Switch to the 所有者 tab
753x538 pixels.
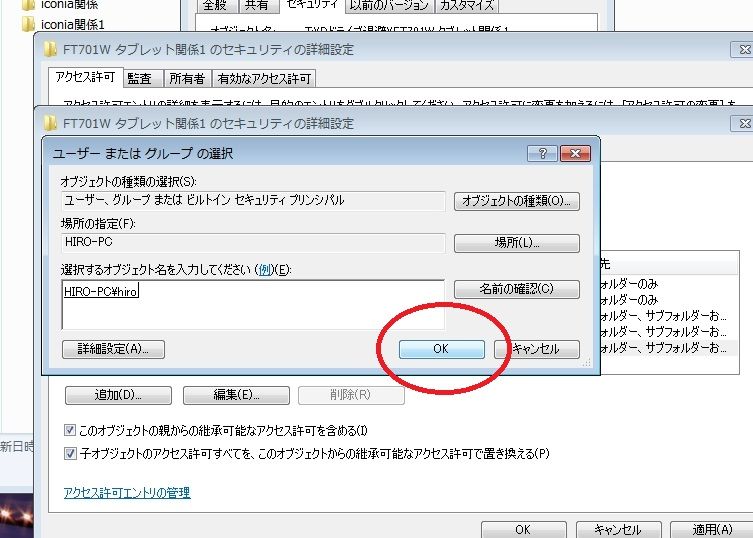187,79
